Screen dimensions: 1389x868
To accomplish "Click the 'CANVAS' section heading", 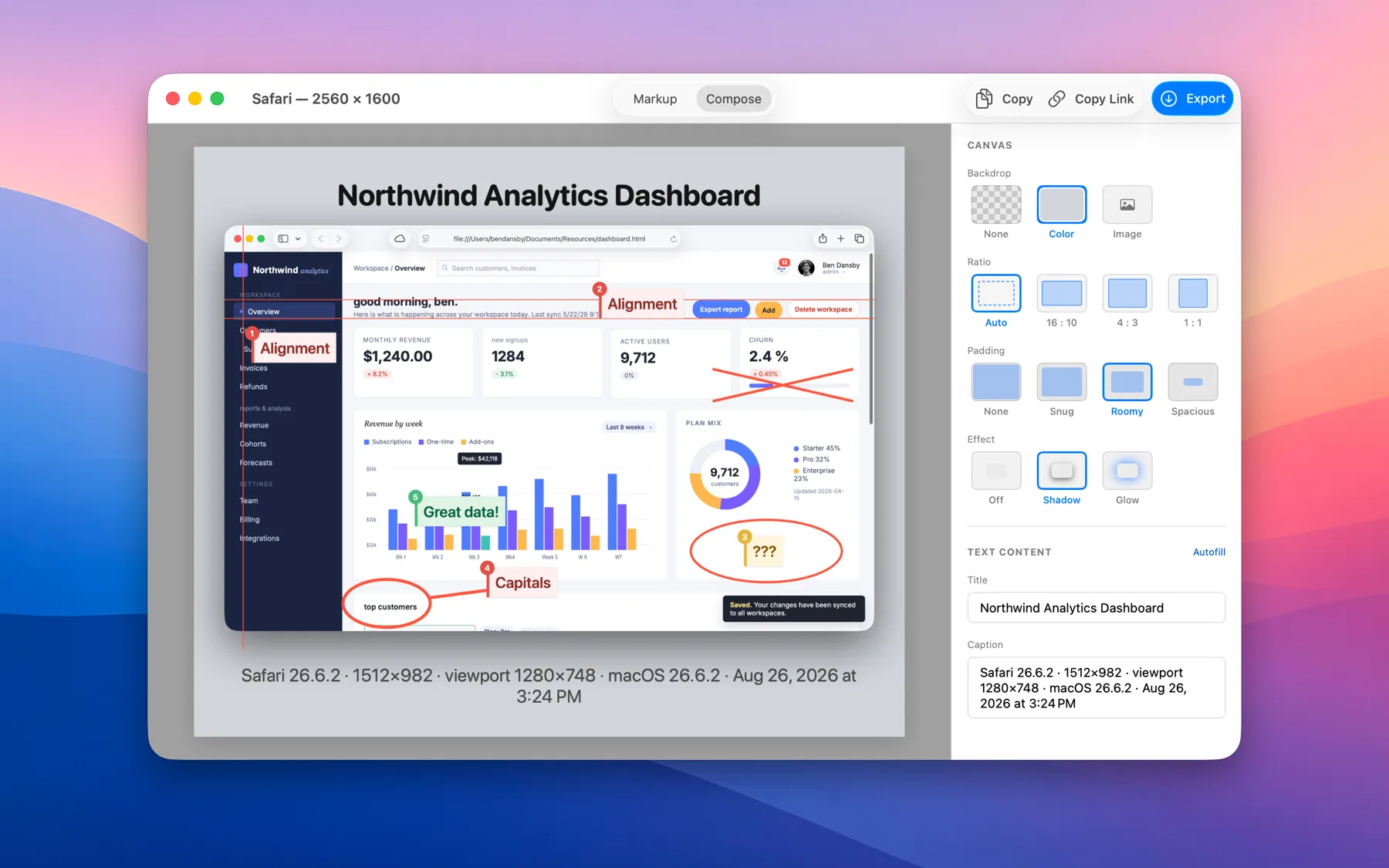I will [x=989, y=145].
